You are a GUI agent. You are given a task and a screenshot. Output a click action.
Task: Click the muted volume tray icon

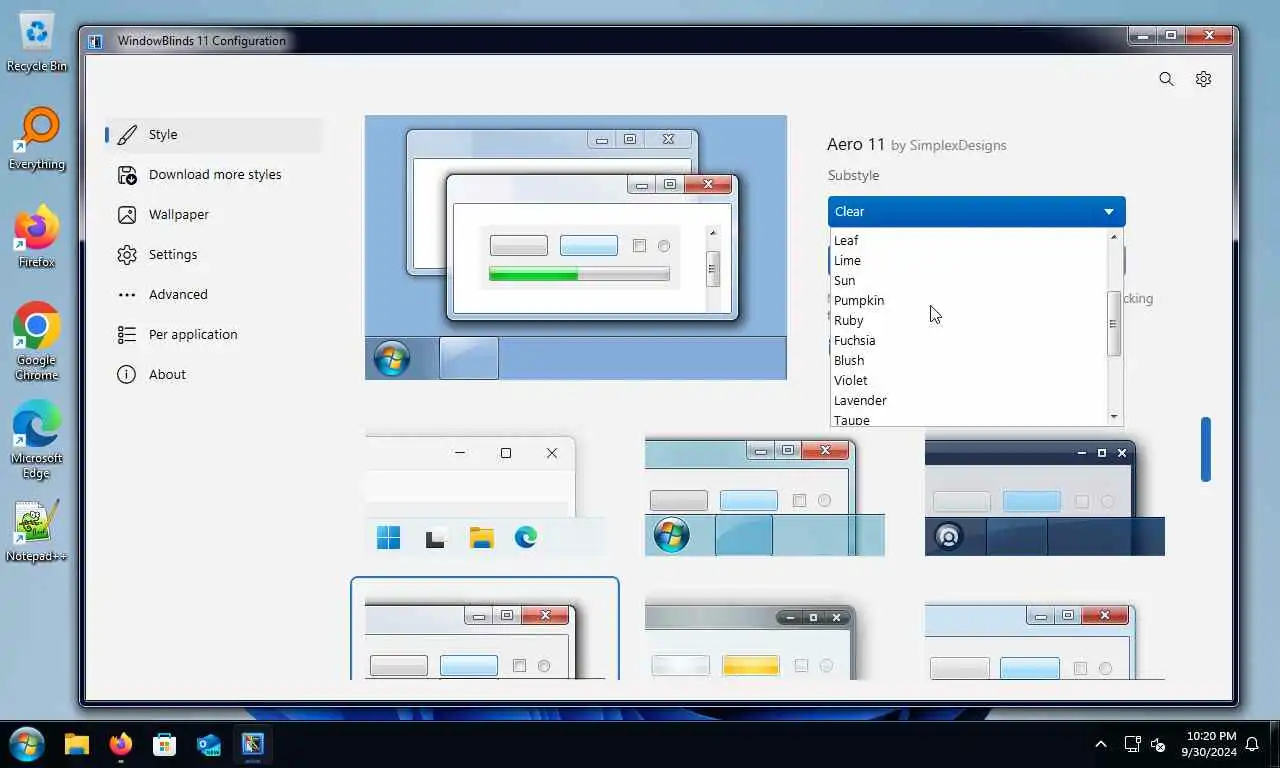[1158, 744]
